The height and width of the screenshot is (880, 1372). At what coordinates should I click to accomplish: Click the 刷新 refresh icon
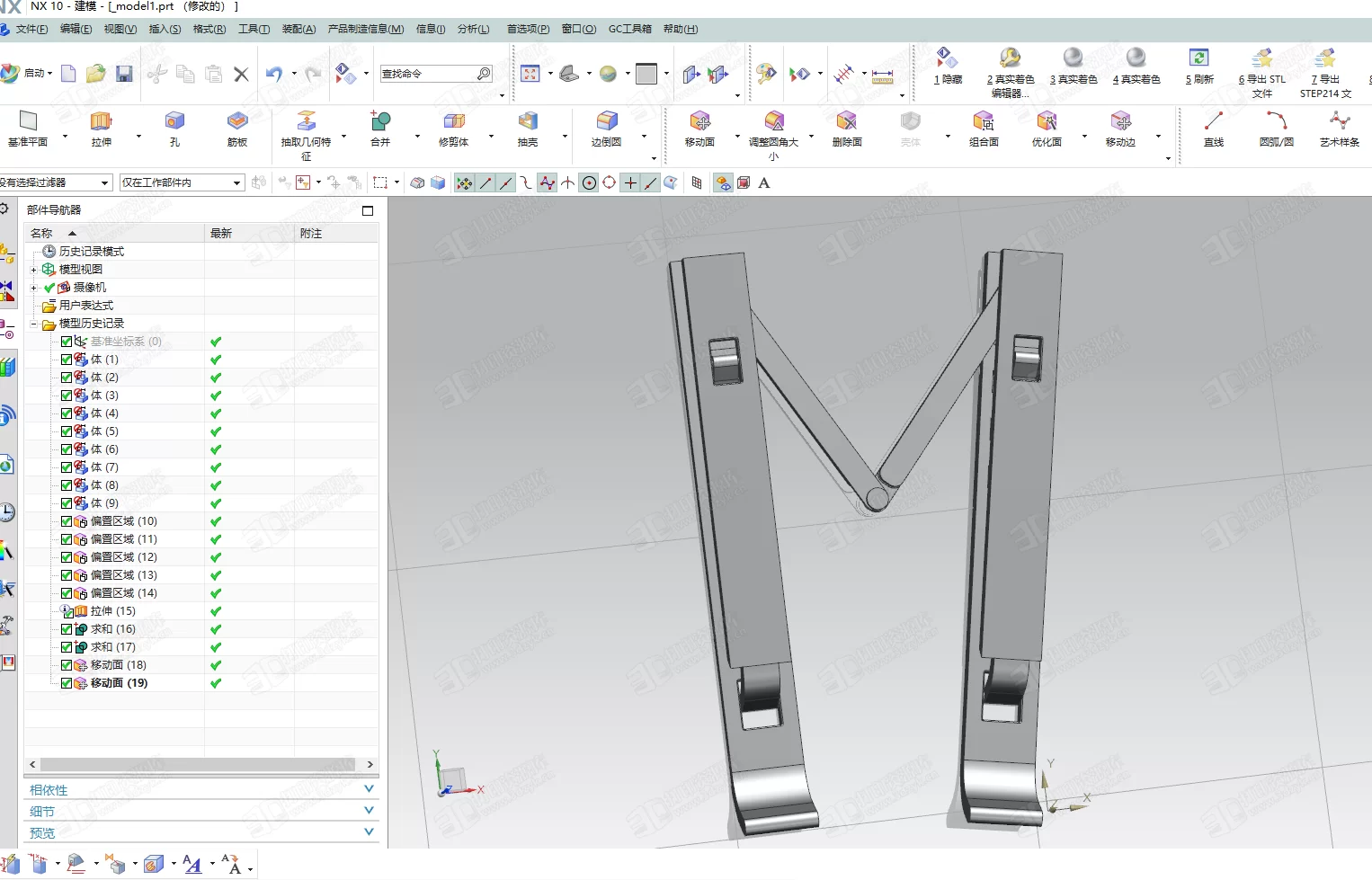(x=1199, y=58)
